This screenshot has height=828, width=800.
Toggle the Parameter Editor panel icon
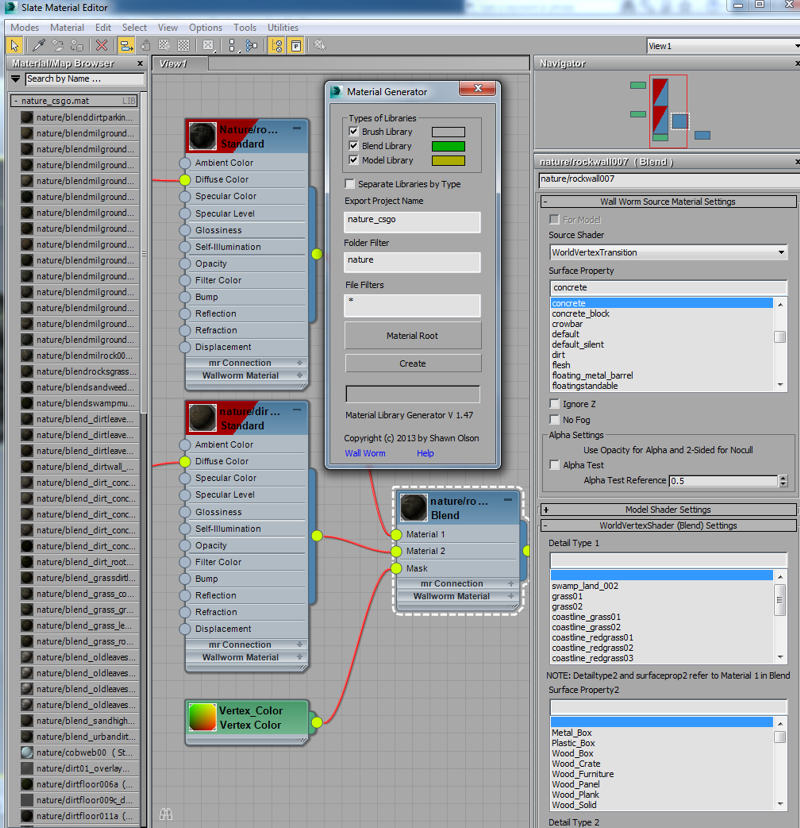pyautogui.click(x=296, y=45)
